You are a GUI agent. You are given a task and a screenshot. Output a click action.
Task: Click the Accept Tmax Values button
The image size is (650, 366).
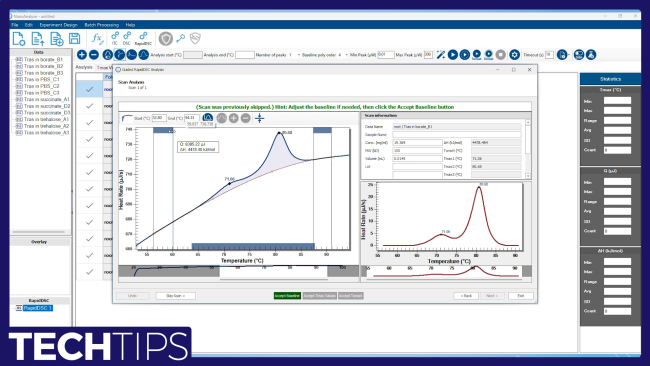319,296
